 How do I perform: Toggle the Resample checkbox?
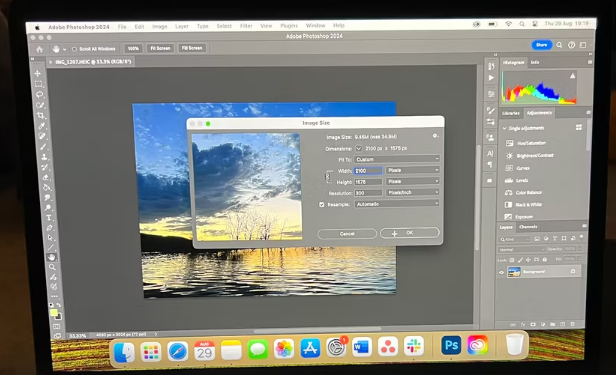322,205
